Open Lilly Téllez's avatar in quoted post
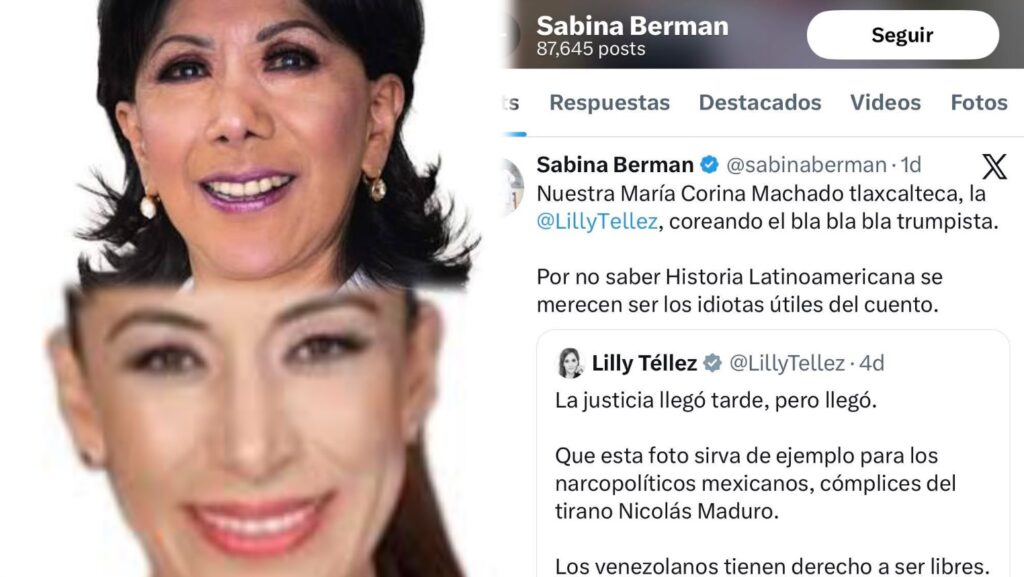1024x577 pixels. [570, 363]
